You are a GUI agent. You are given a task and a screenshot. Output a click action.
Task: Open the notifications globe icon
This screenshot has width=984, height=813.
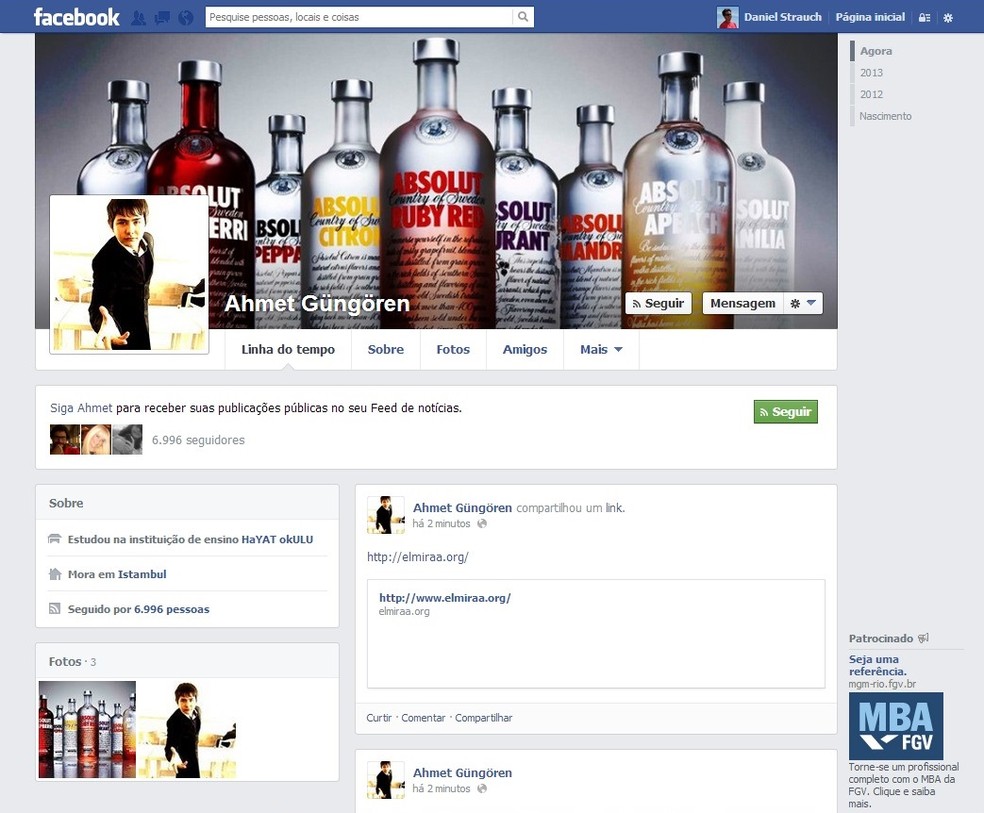tap(186, 18)
